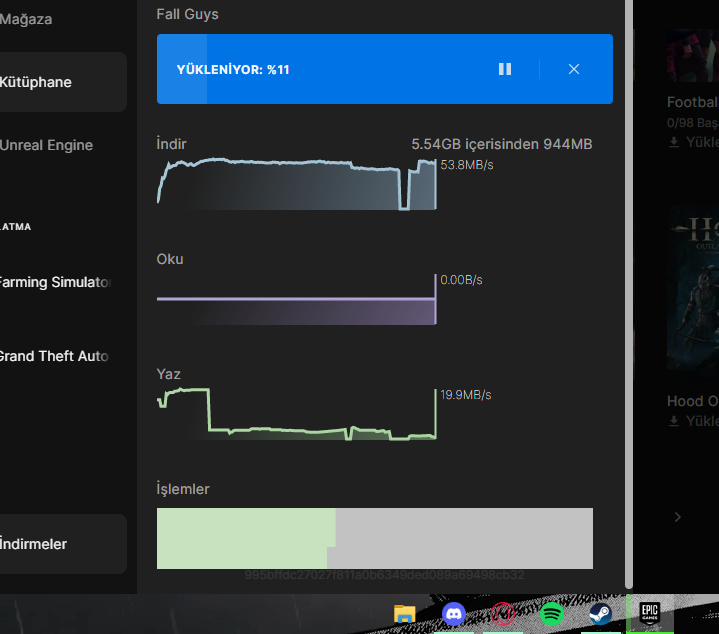Open the red circular taskbar app
The width and height of the screenshot is (719, 634).
(x=503, y=614)
